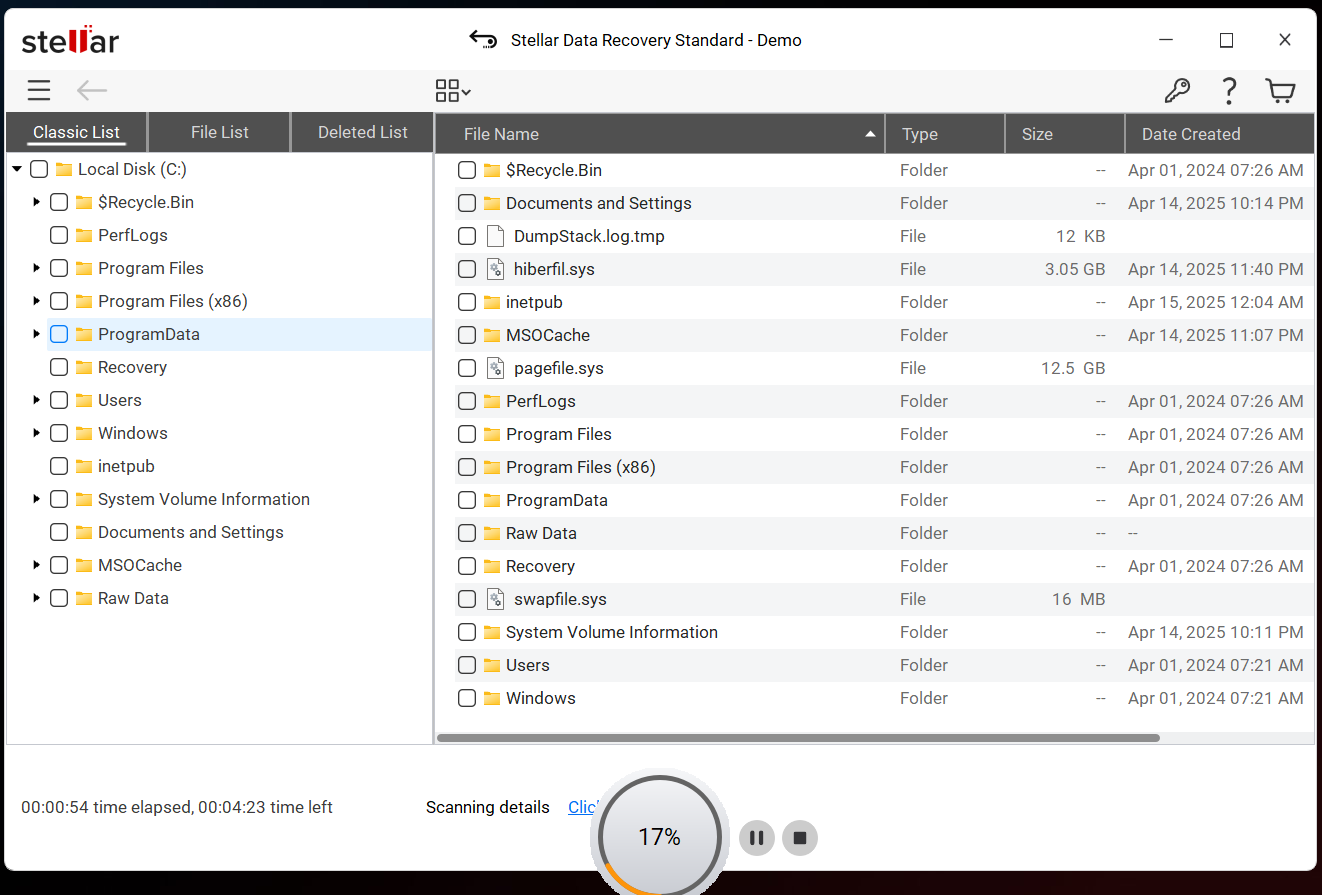Open the scanning details link
1322x895 pixels.
click(583, 807)
